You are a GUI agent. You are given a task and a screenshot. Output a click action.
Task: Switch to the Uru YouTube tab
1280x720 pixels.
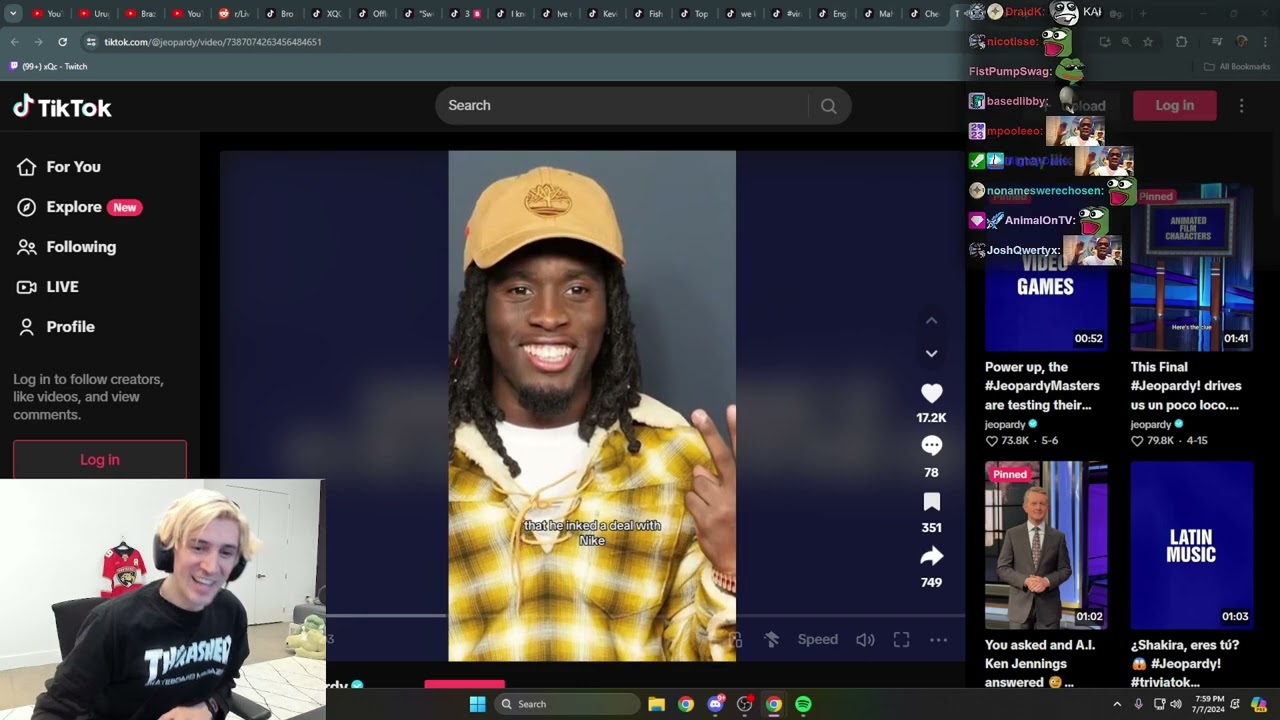click(x=95, y=14)
